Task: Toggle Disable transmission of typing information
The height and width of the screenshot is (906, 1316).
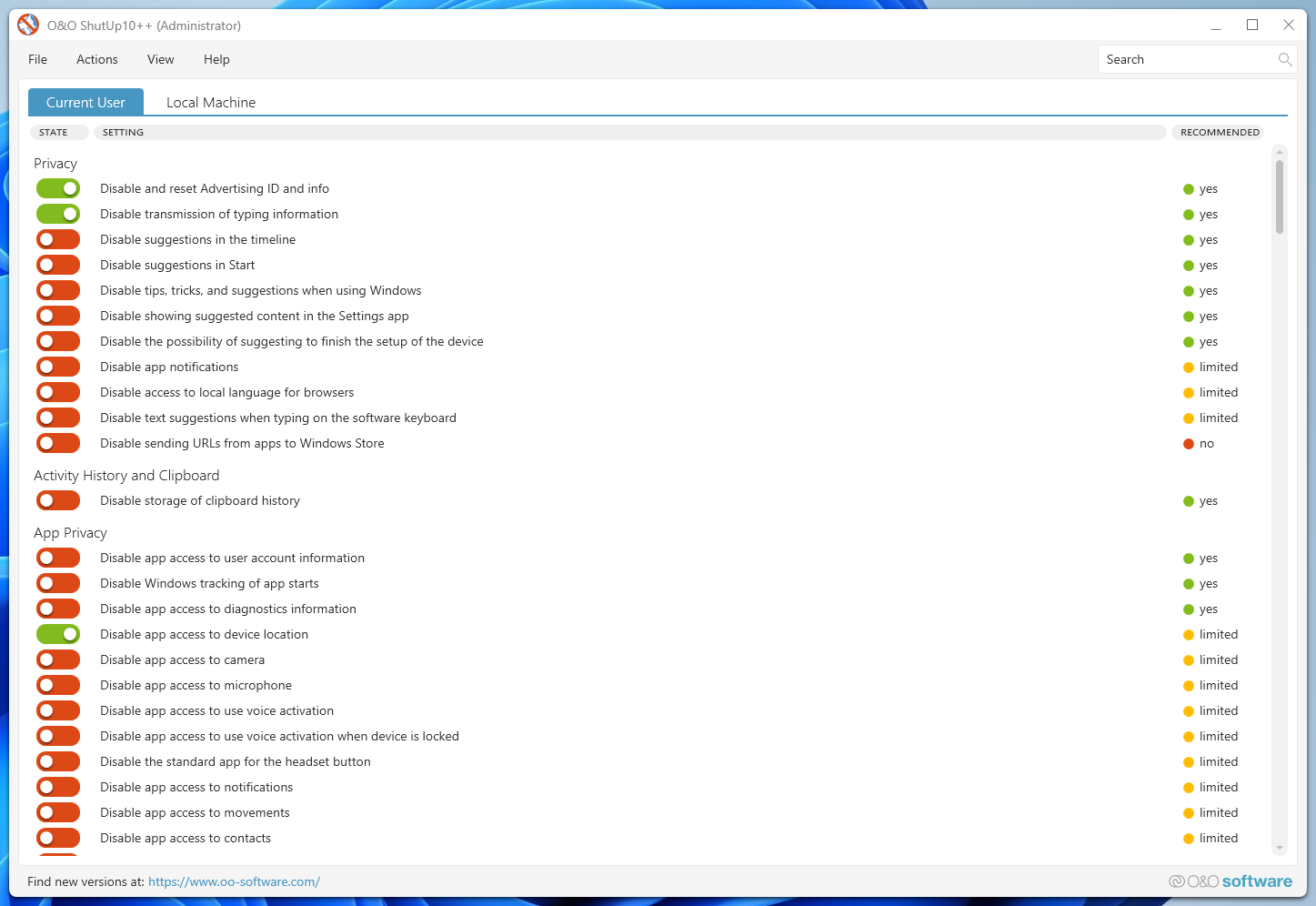Action: (x=58, y=214)
